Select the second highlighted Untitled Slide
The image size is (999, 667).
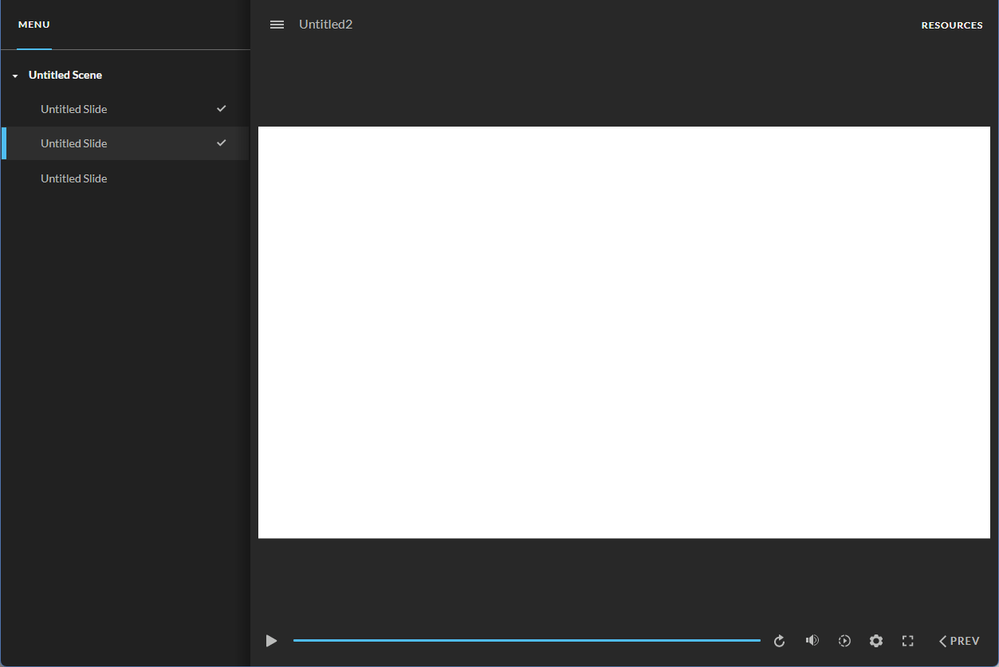click(74, 144)
